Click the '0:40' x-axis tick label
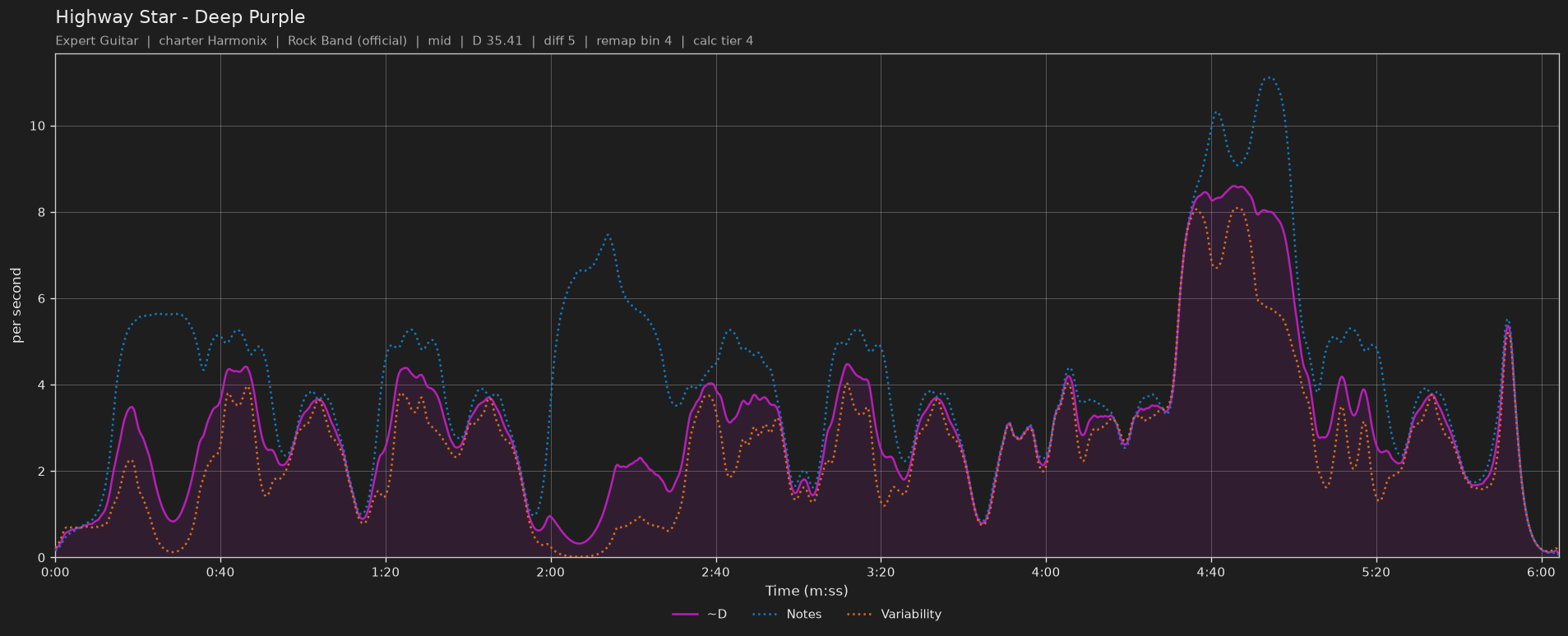Image resolution: width=1568 pixels, height=636 pixels. click(220, 572)
